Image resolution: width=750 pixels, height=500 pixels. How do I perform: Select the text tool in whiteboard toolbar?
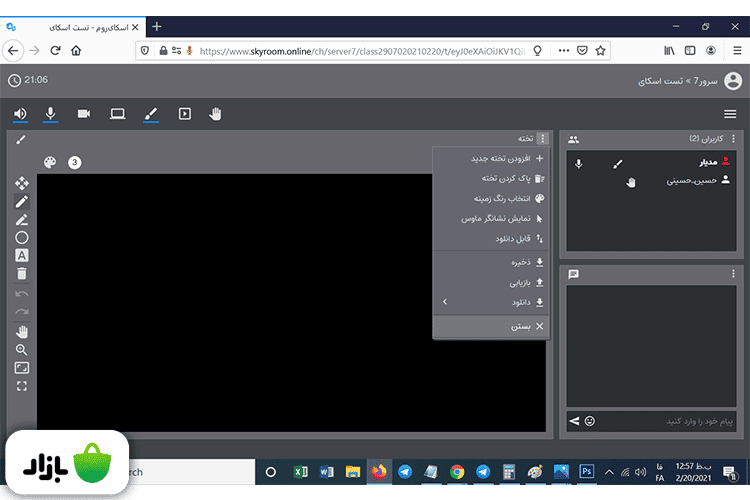coord(22,255)
